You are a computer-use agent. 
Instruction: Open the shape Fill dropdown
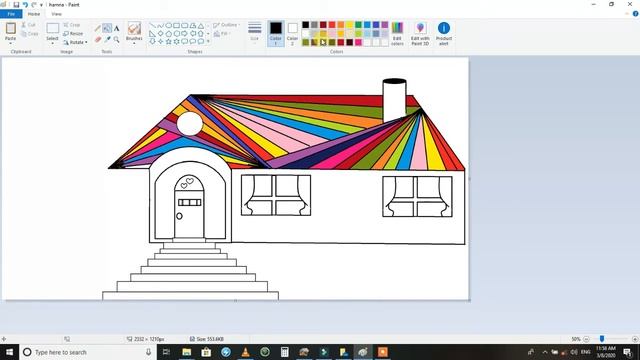[x=222, y=33]
